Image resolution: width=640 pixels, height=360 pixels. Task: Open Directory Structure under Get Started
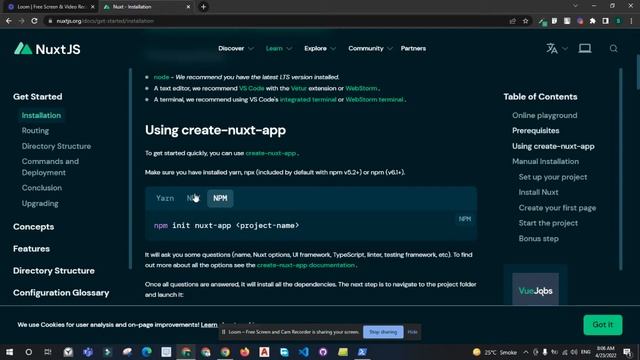(x=56, y=146)
